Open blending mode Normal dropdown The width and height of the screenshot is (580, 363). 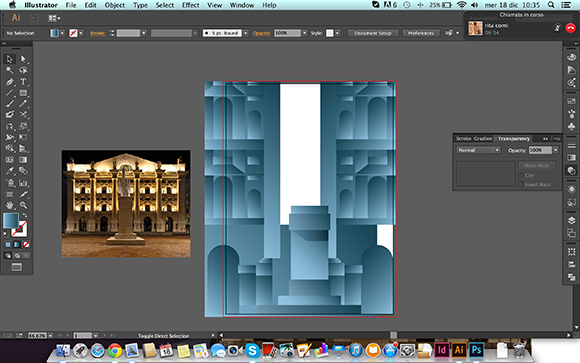coord(479,150)
